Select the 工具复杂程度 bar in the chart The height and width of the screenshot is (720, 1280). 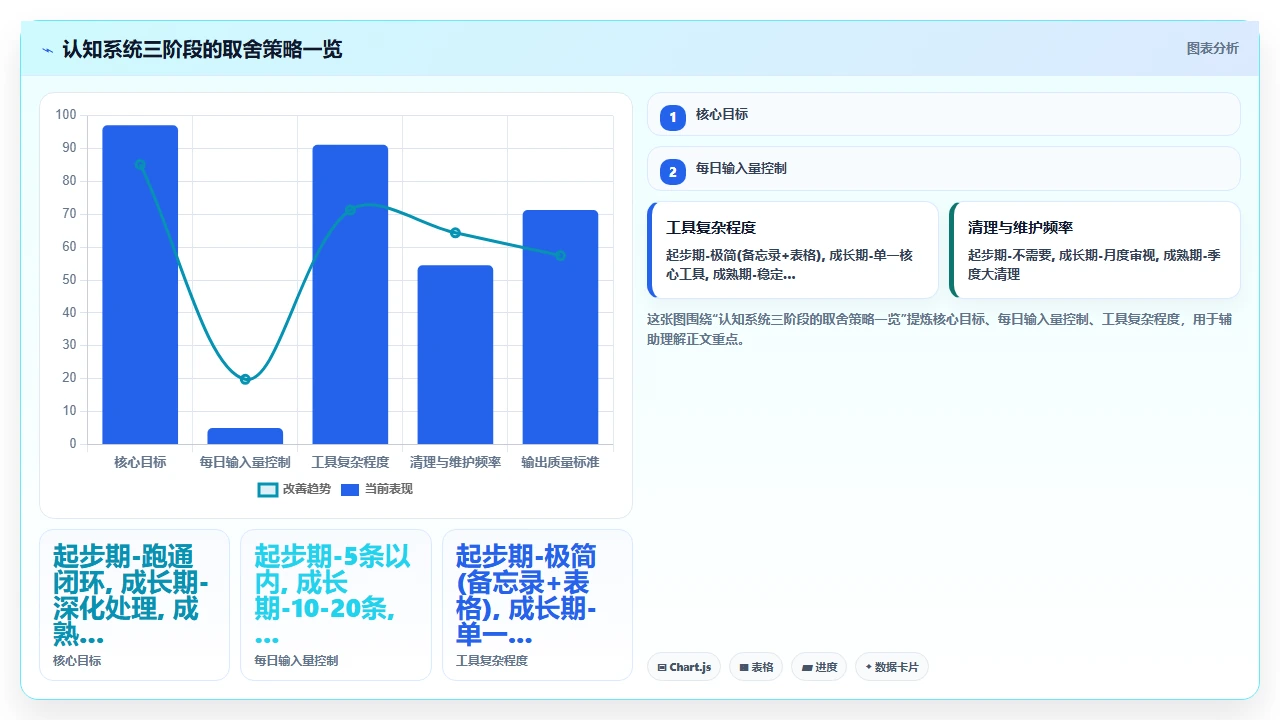[350, 295]
